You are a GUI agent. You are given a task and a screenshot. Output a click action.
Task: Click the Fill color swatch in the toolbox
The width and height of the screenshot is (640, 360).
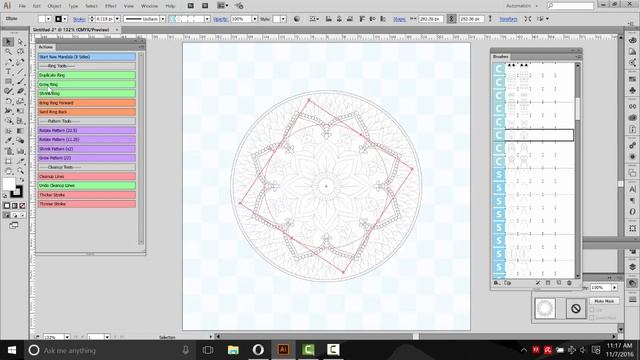pos(9,184)
